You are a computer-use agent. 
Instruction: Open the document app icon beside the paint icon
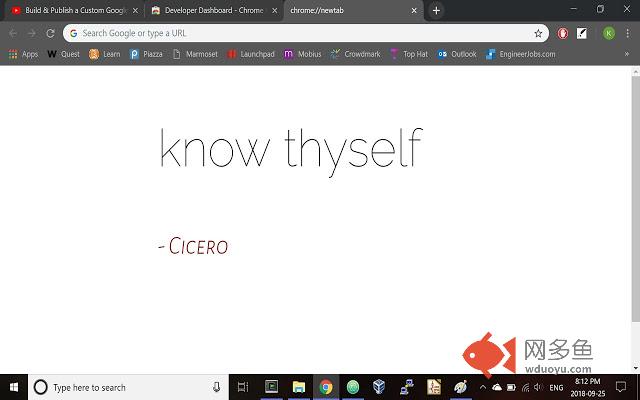(433, 387)
